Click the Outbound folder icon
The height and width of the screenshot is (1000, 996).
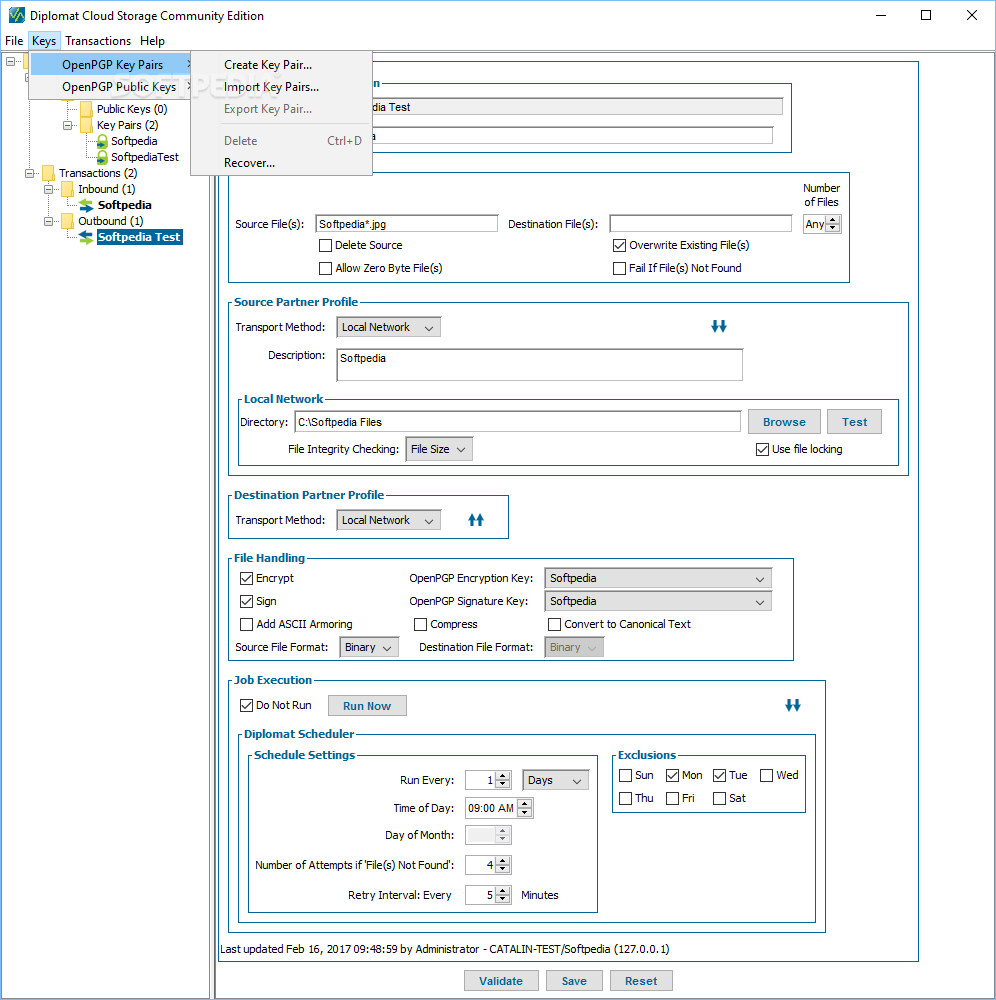pyautogui.click(x=68, y=221)
